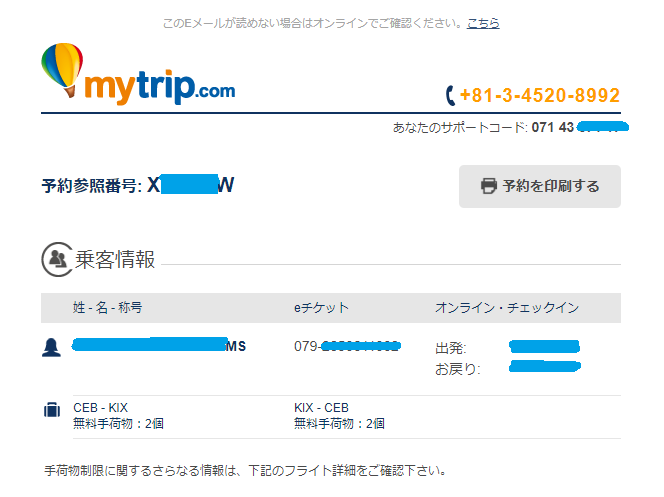The height and width of the screenshot is (497, 664).
Task: Click the eチケット number 079
Action: click(x=347, y=346)
